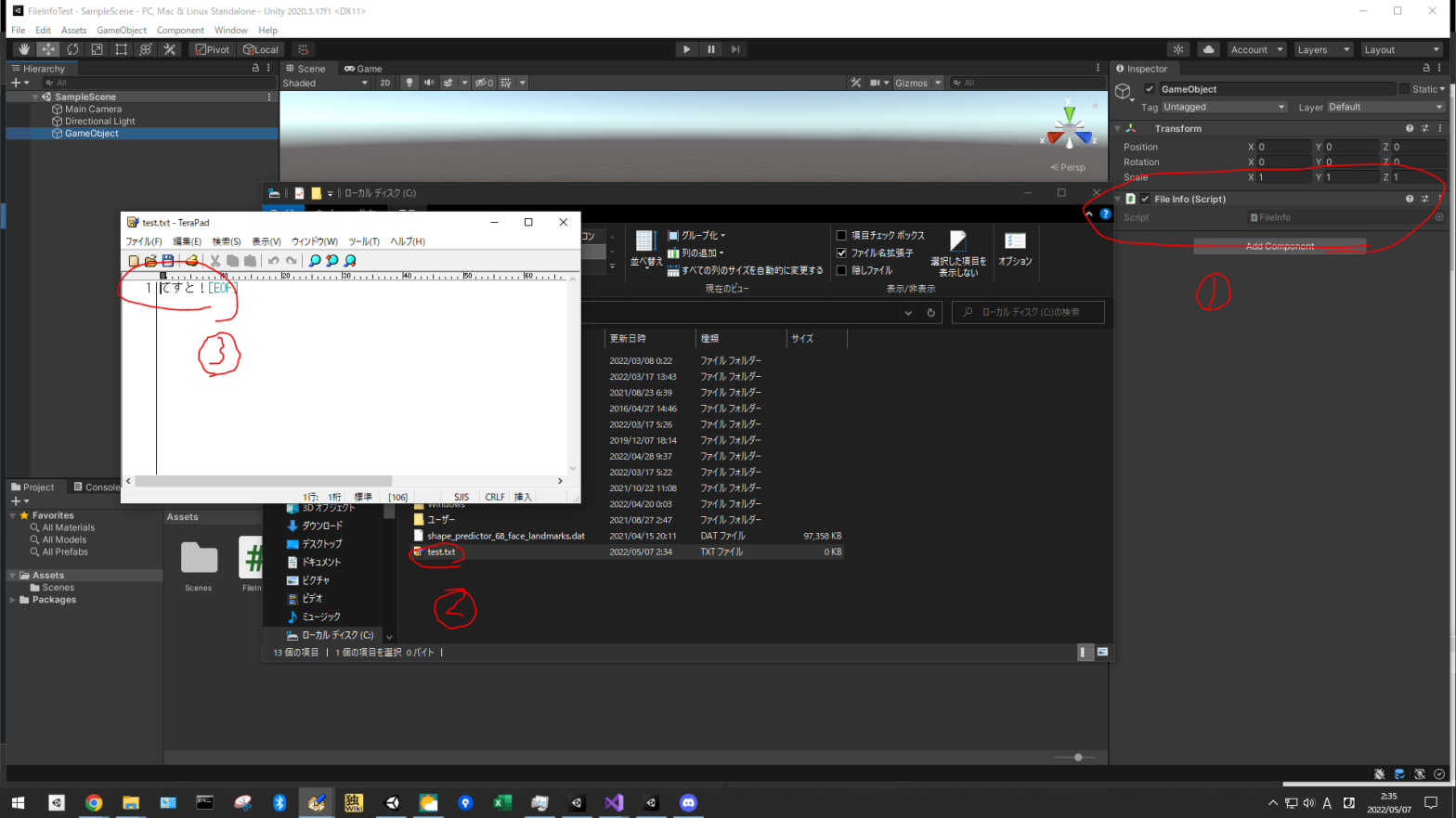
Task: Click the Add Component button
Action: point(1280,246)
